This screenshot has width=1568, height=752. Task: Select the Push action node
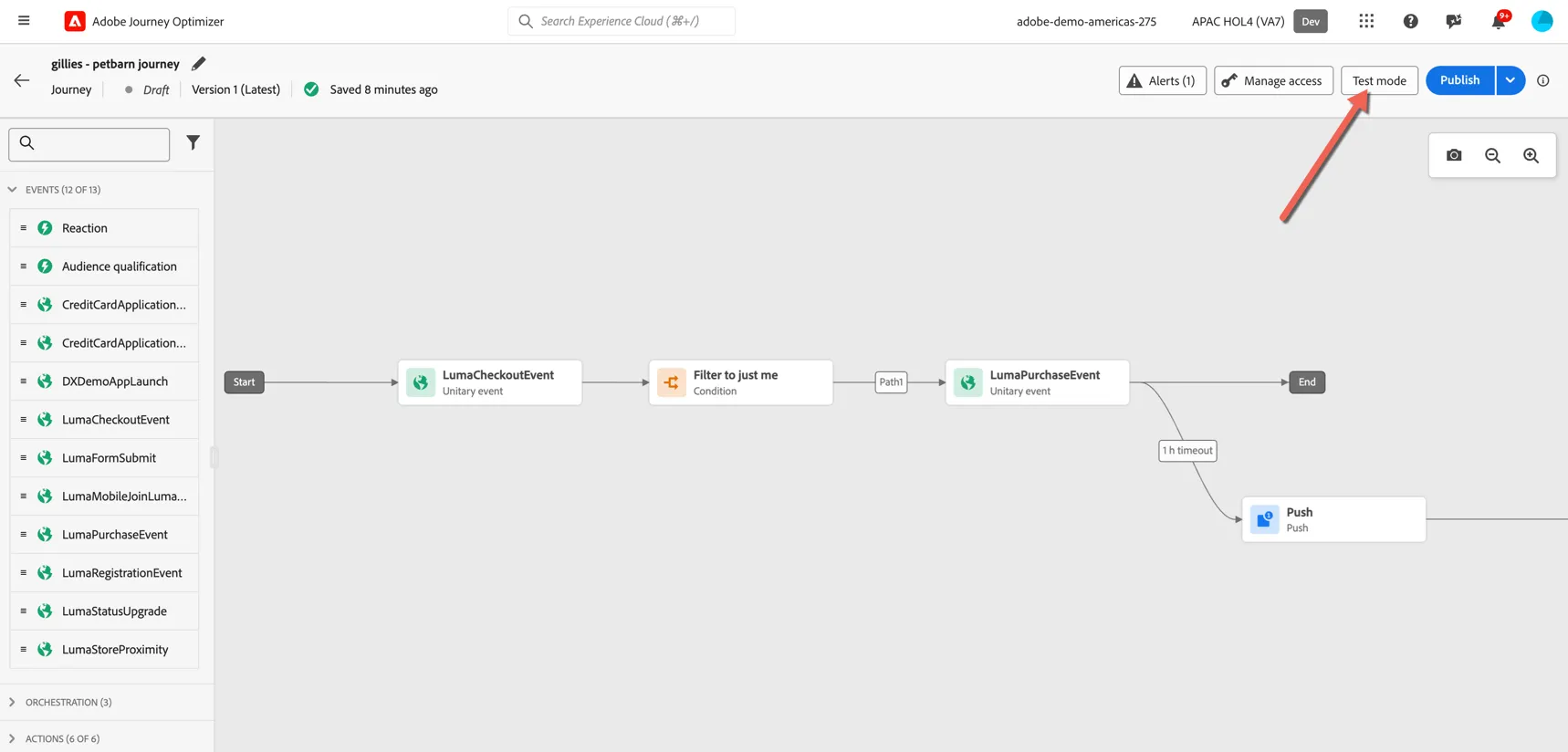(x=1333, y=519)
